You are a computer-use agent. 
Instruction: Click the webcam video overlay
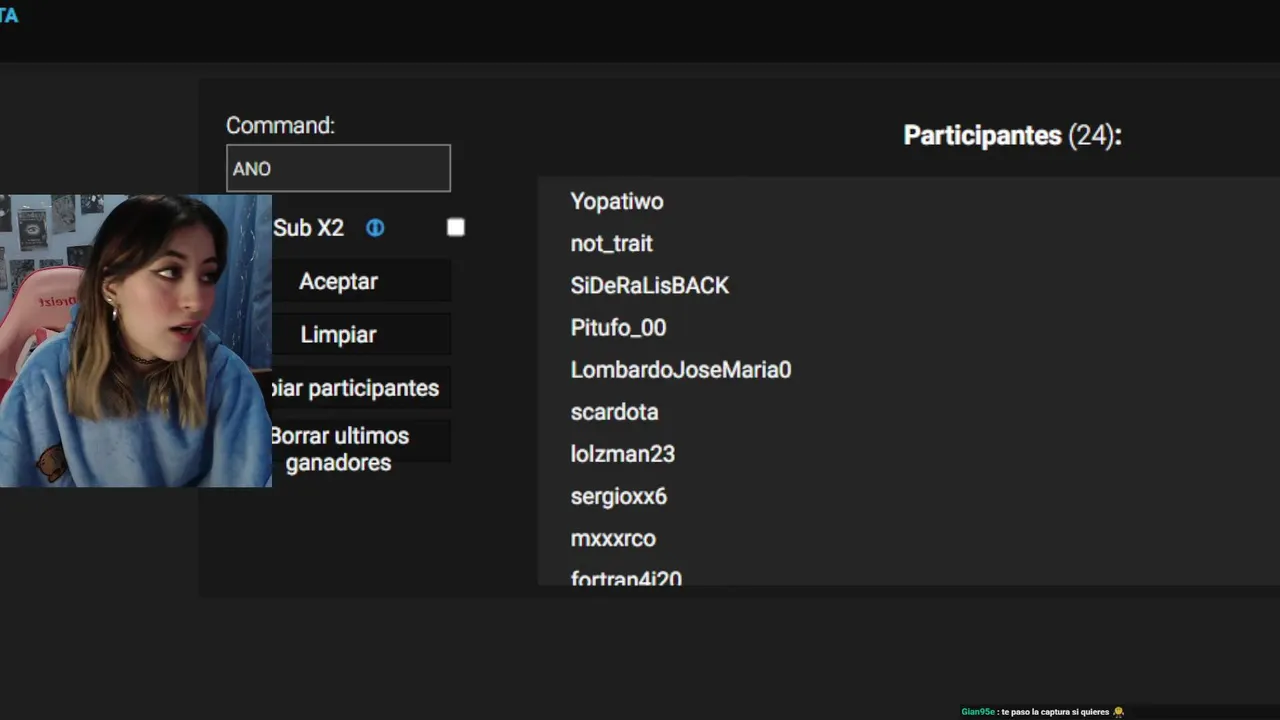pos(135,340)
